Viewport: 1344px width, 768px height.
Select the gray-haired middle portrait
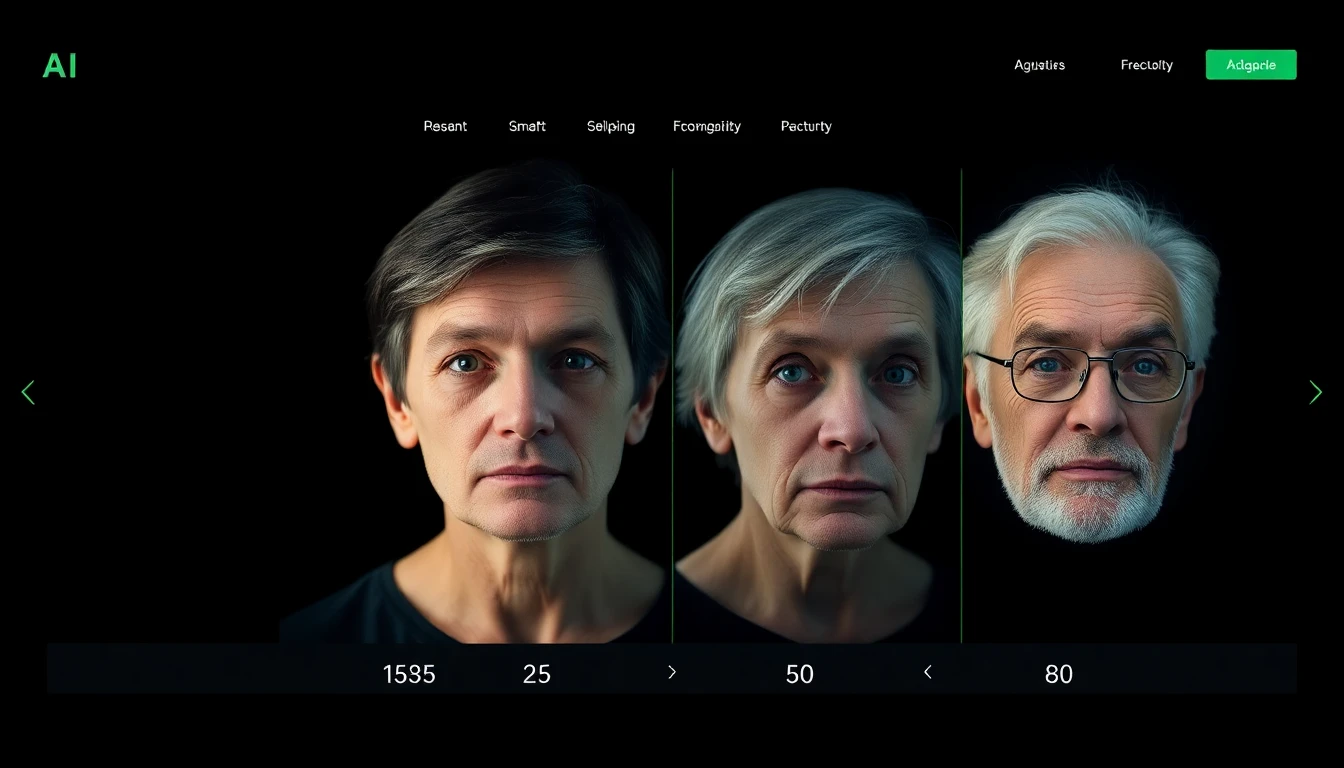[x=818, y=400]
